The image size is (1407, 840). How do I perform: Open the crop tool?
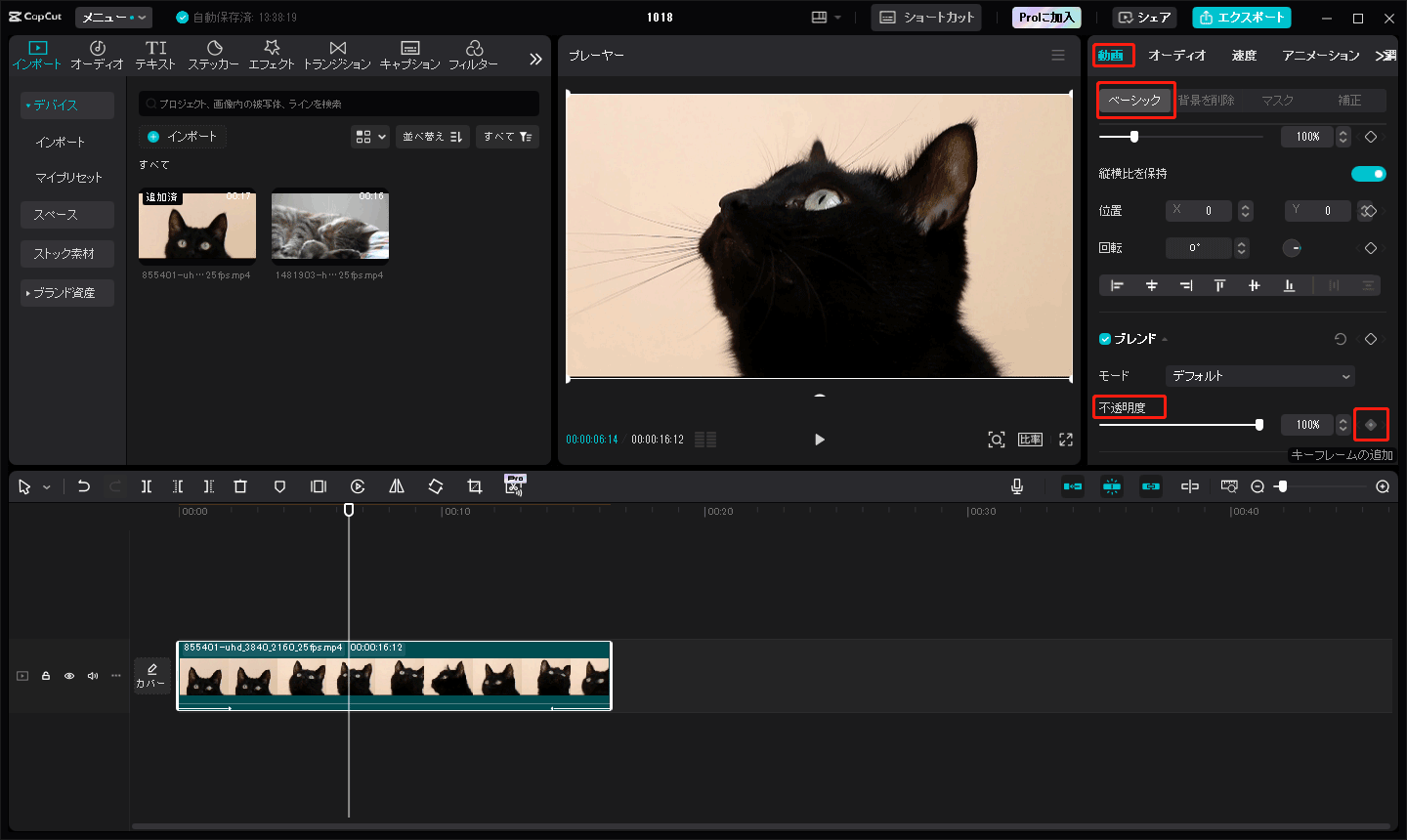(x=475, y=486)
